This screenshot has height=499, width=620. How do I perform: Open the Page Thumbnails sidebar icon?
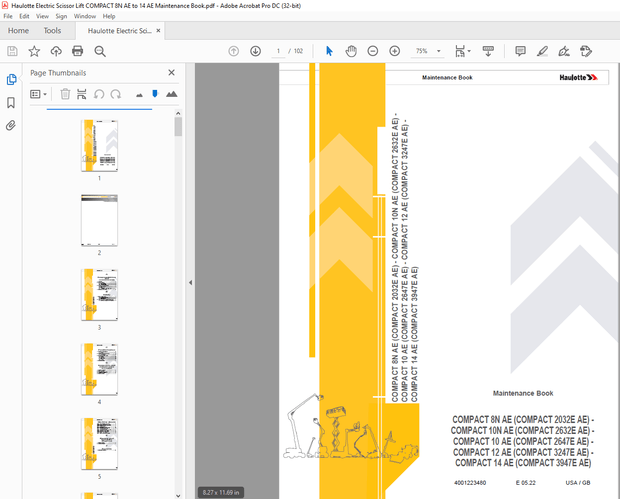tap(11, 79)
